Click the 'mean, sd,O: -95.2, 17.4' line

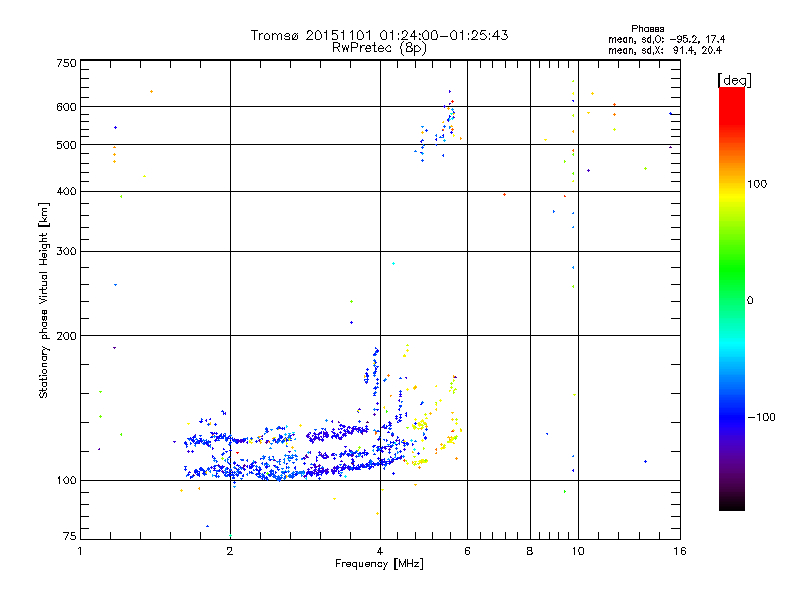[666, 39]
